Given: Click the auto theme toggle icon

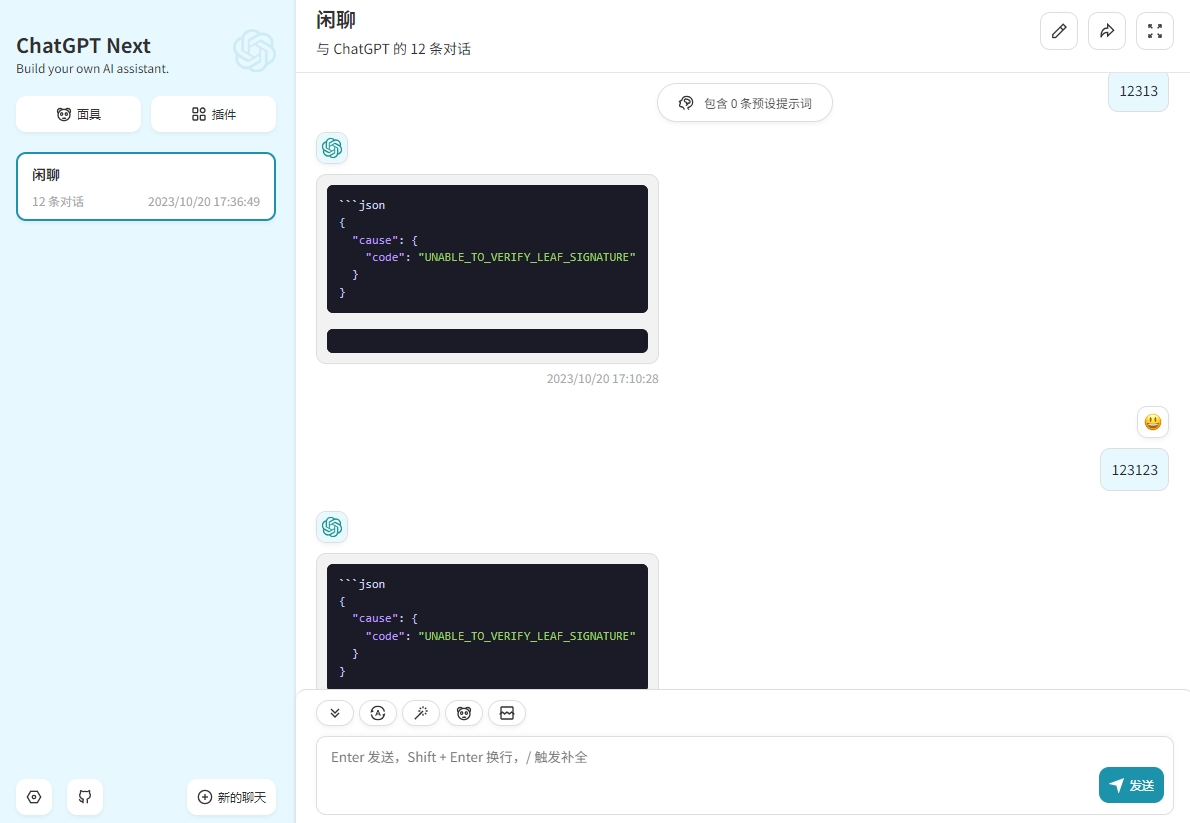Looking at the screenshot, I should [x=378, y=713].
